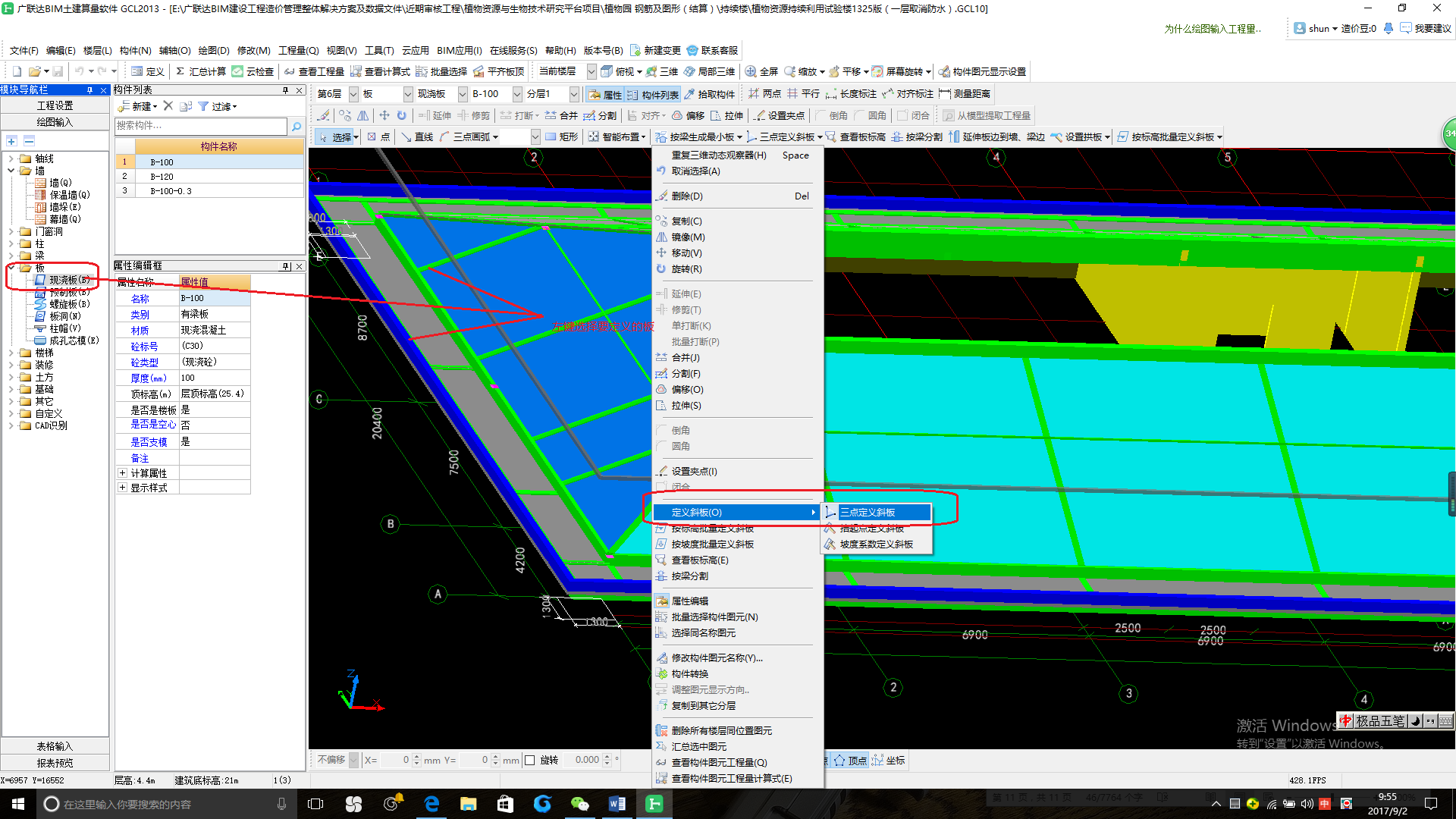Screen dimensions: 1456x819
Task: Click 查看板标高 toolbar tool
Action: tap(855, 137)
